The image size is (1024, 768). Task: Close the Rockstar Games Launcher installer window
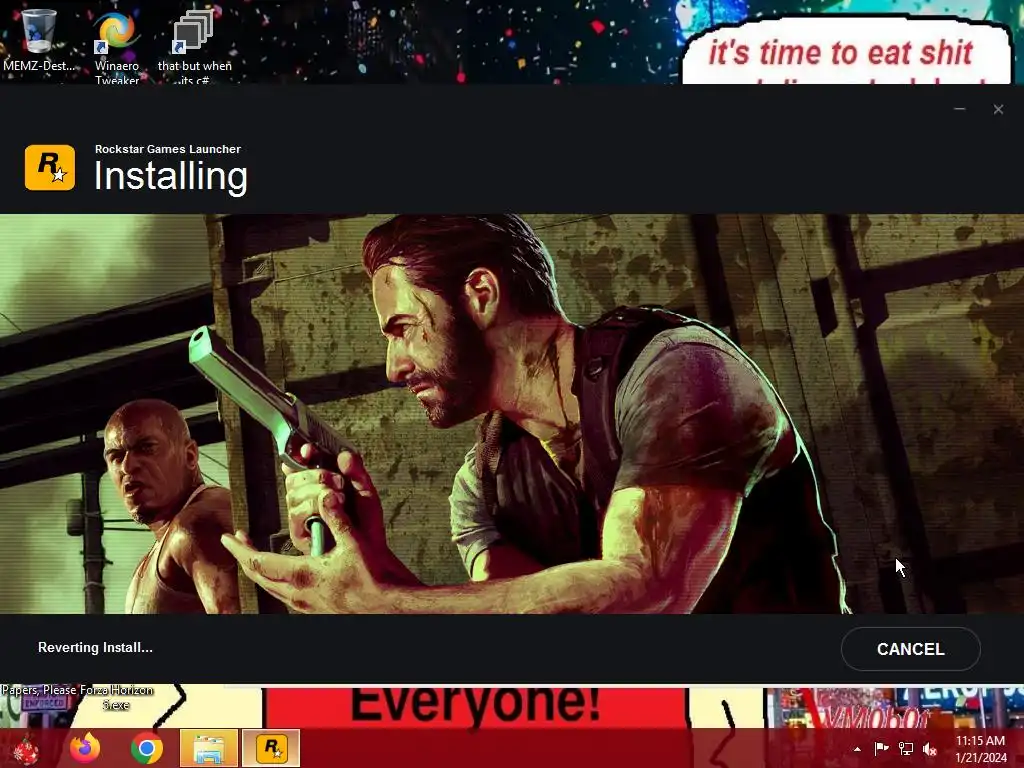pyautogui.click(x=998, y=109)
